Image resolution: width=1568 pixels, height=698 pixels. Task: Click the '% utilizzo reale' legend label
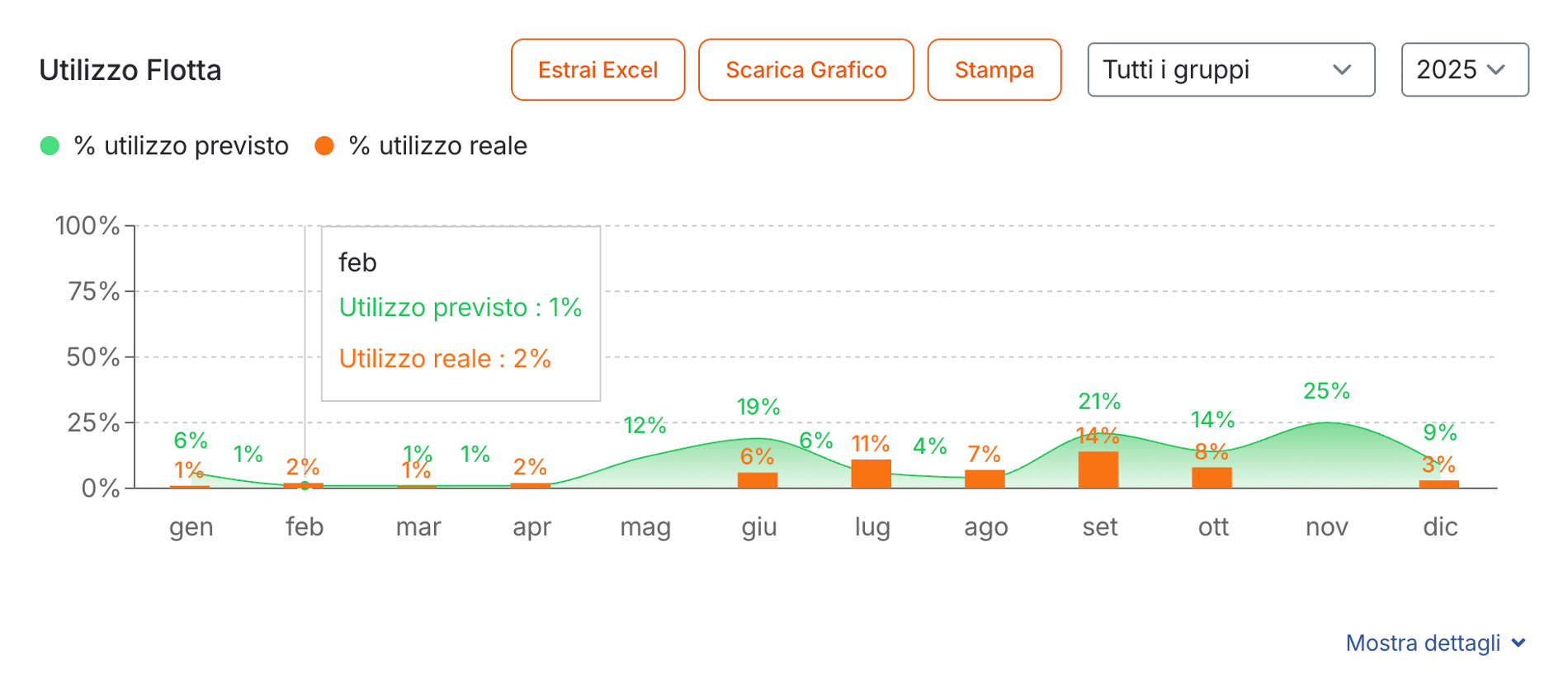tap(438, 146)
